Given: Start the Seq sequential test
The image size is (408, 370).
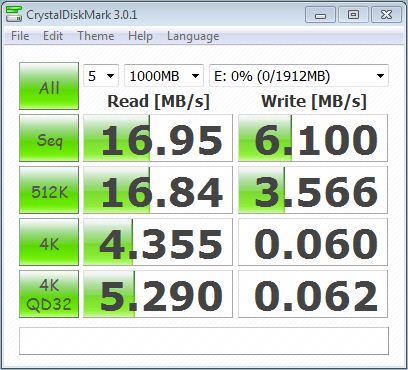Looking at the screenshot, I should point(49,138).
